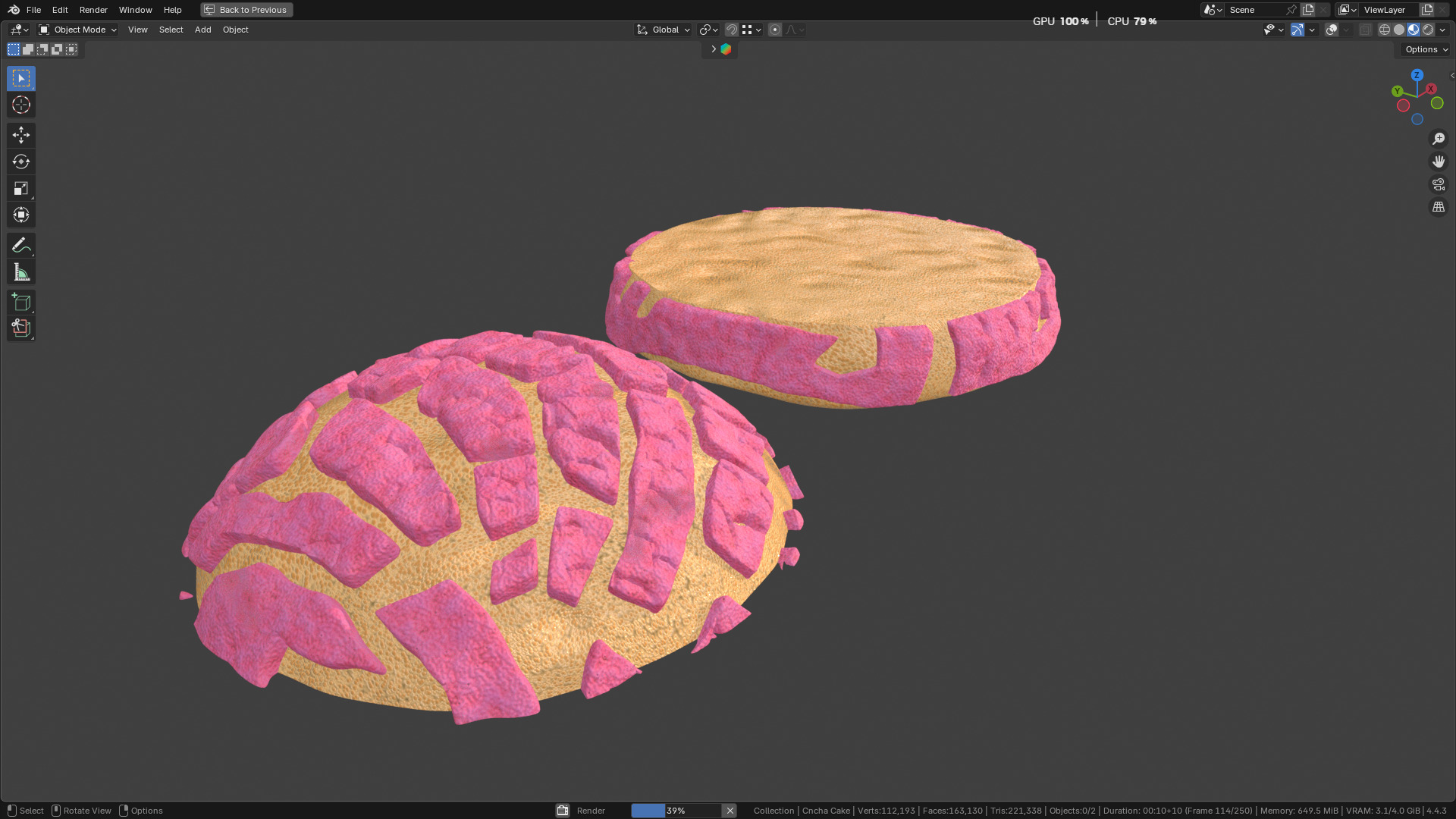Image resolution: width=1456 pixels, height=819 pixels.
Task: Open the viewport View menu
Action: (x=137, y=30)
